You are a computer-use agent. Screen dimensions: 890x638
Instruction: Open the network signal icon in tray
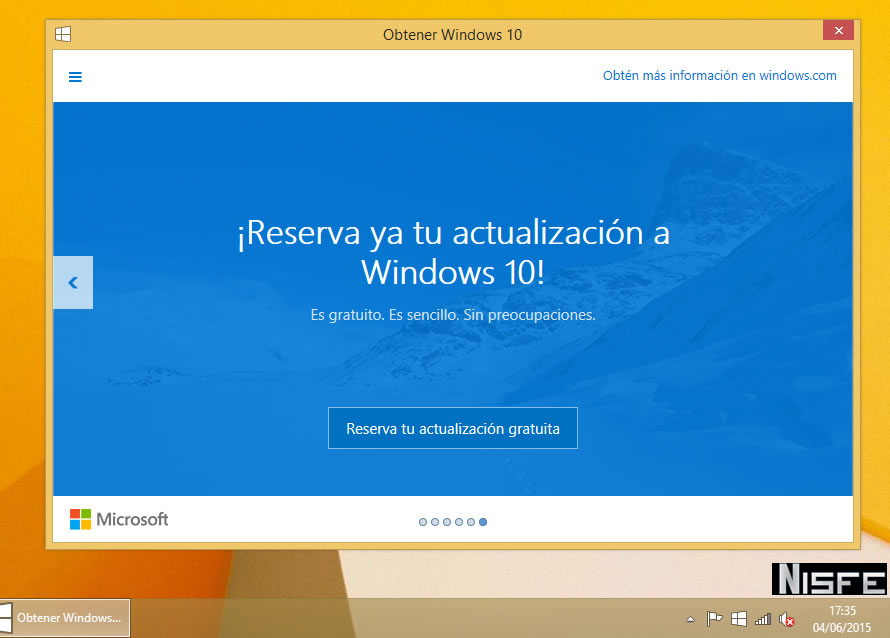tap(763, 619)
